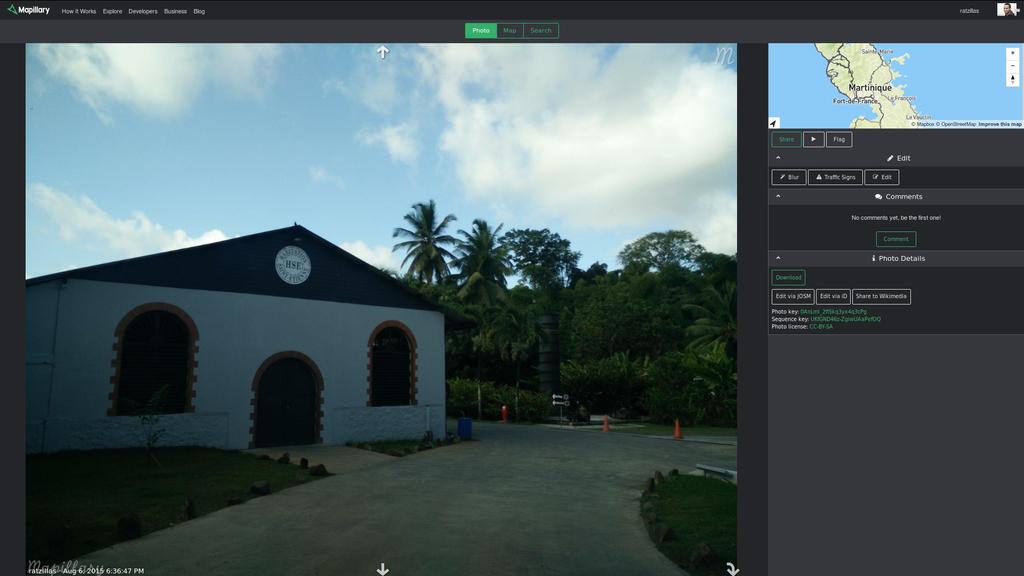Collapse the Comments section

pyautogui.click(x=778, y=196)
